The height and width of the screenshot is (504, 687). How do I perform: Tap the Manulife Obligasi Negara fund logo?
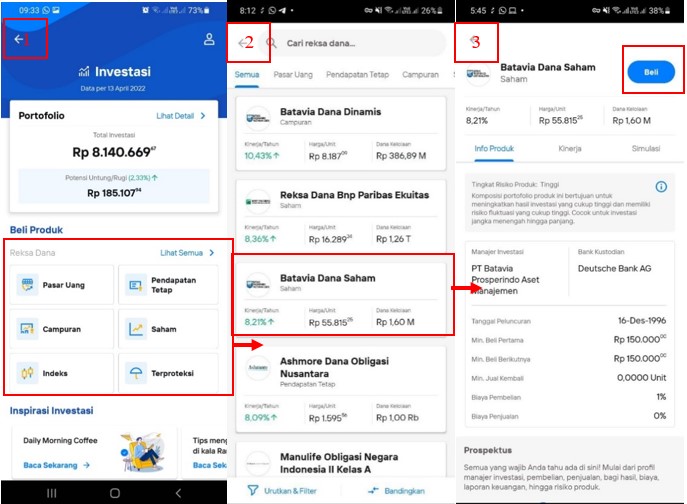[x=258, y=463]
